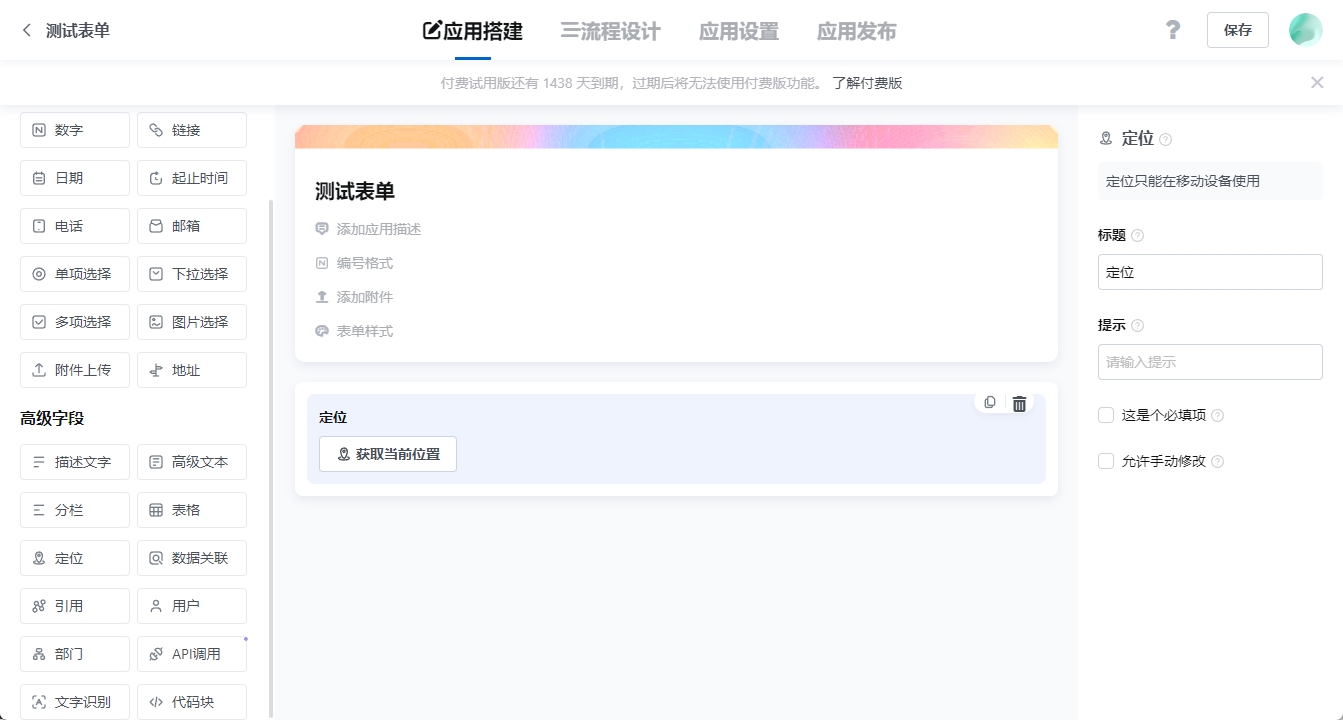The width and height of the screenshot is (1343, 720).
Task: Add a 代码块 field
Action: pyautogui.click(x=191, y=701)
